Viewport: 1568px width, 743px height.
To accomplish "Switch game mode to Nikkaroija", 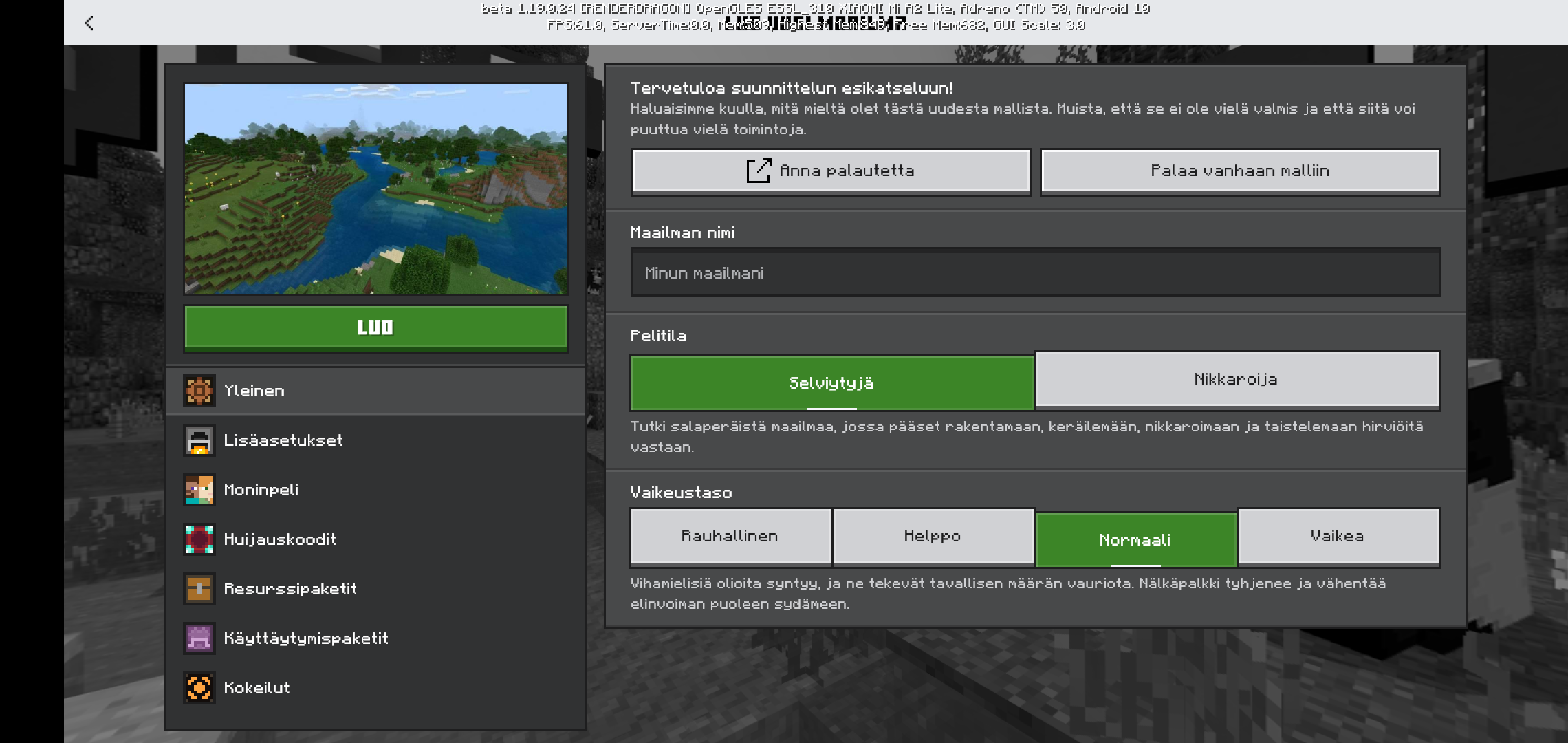I will (1236, 379).
